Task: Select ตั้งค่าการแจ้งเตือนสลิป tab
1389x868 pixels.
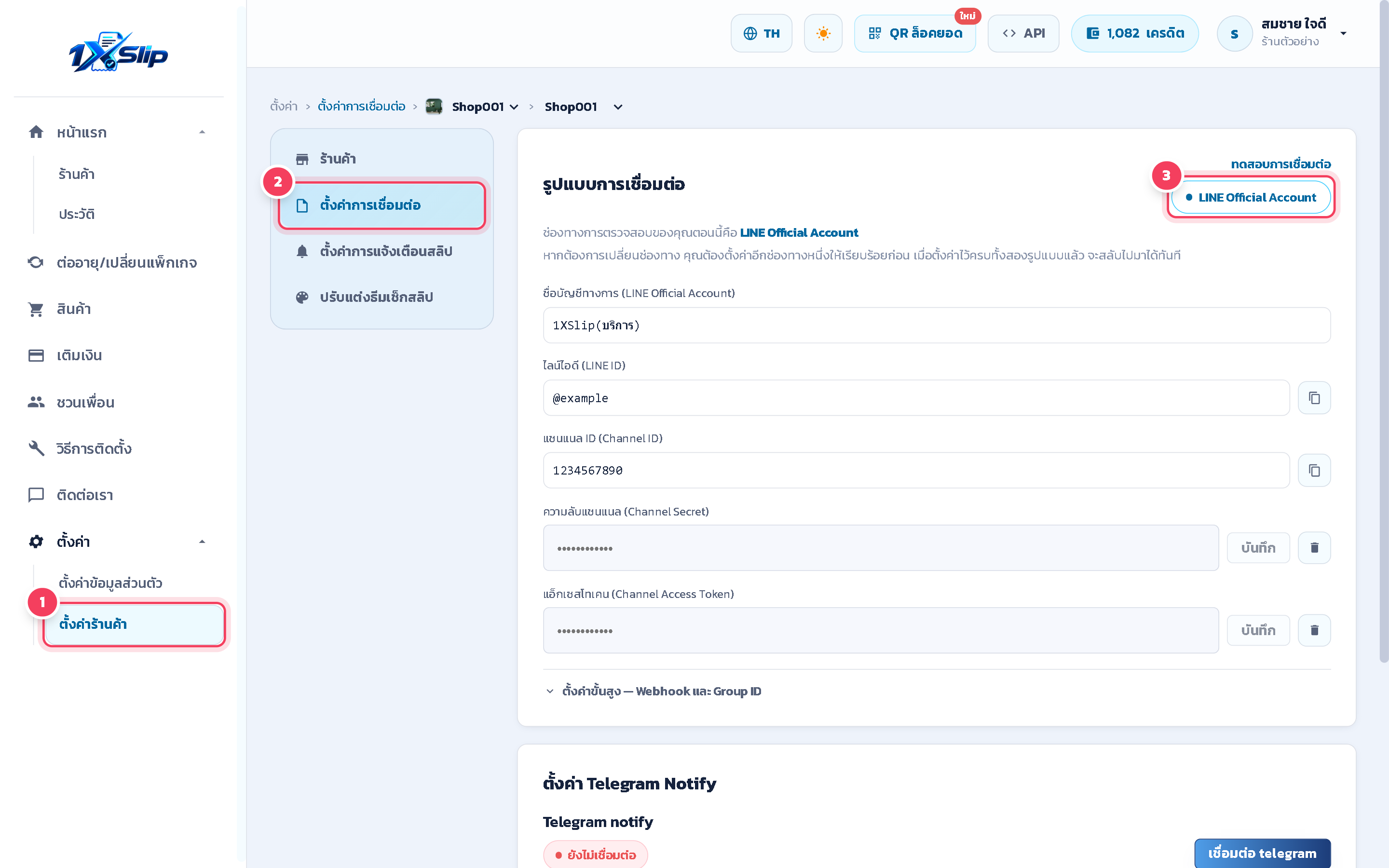Action: (x=382, y=251)
